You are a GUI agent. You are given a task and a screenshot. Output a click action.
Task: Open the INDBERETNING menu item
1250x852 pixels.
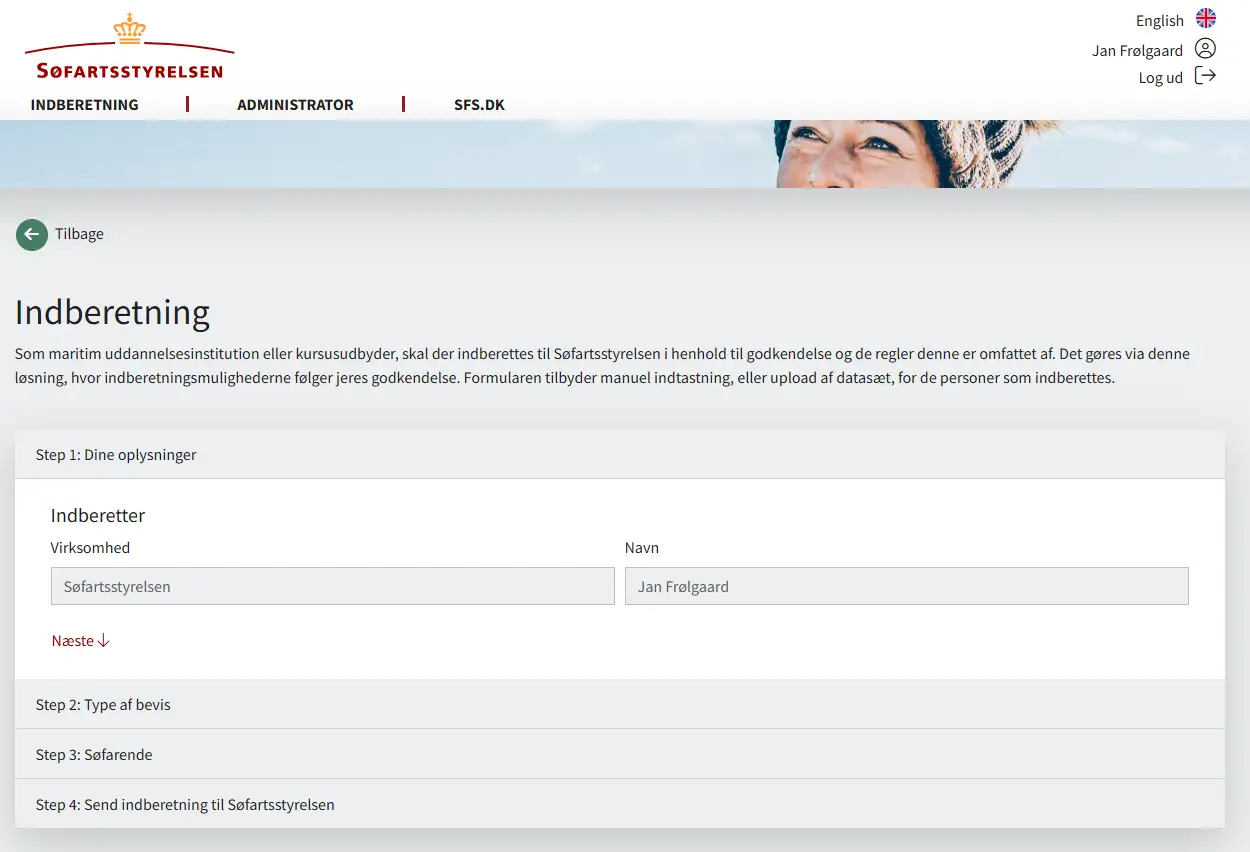click(85, 105)
